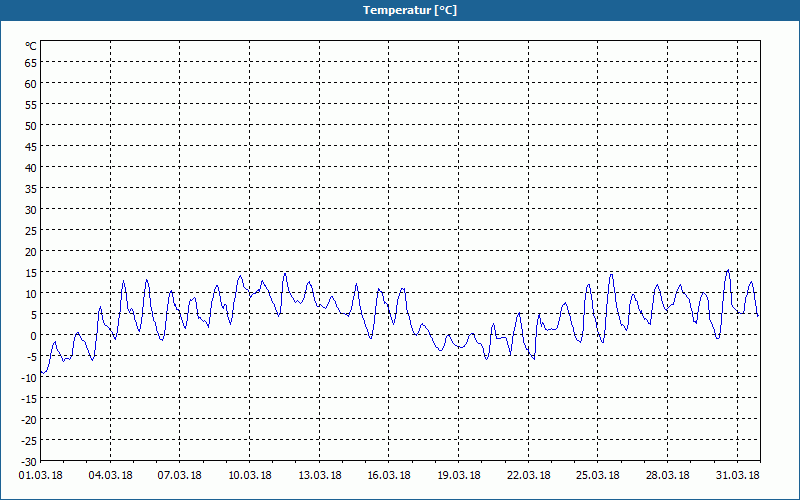Viewport: 800px width, 500px height.
Task: Click the 25.03.18 date label
Action: click(597, 475)
